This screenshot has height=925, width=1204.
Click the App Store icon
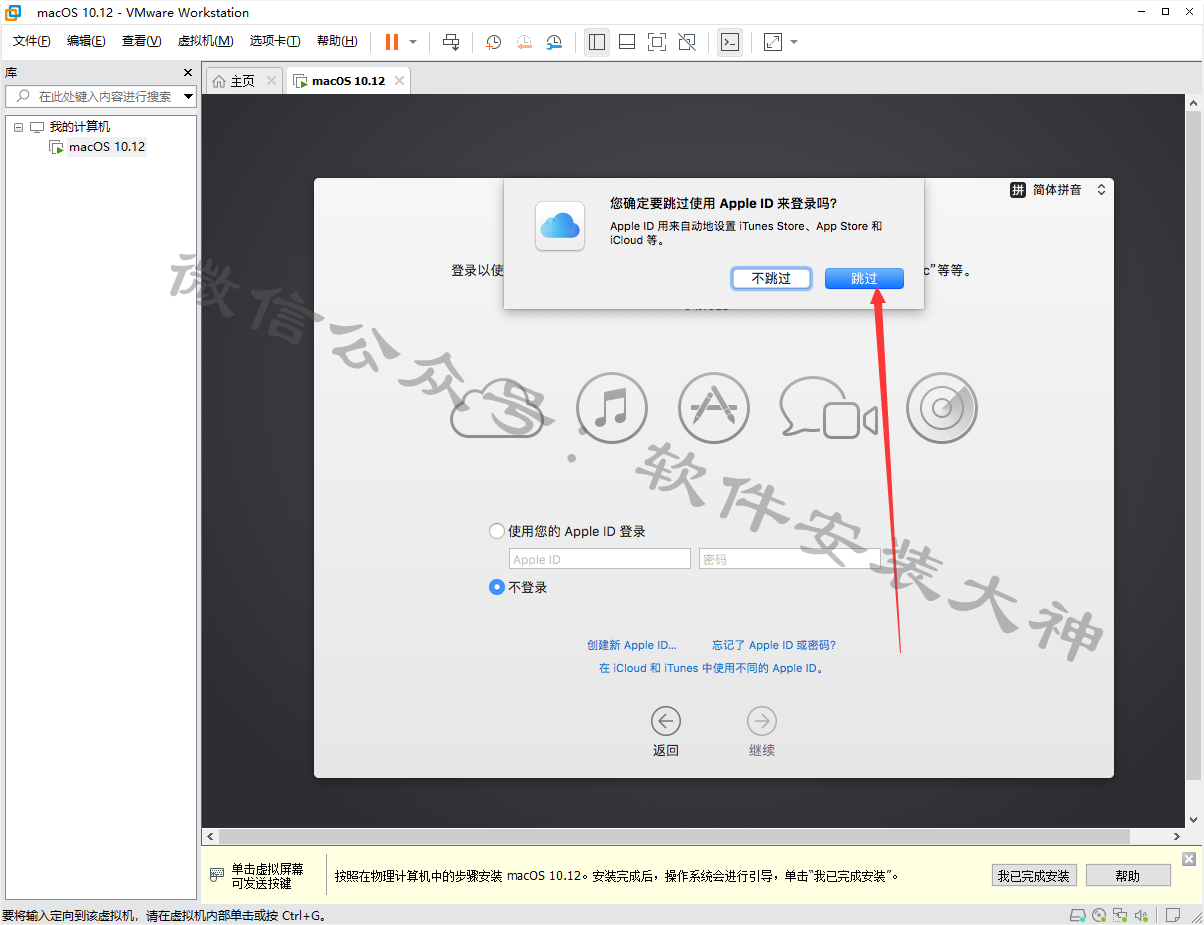tap(714, 408)
